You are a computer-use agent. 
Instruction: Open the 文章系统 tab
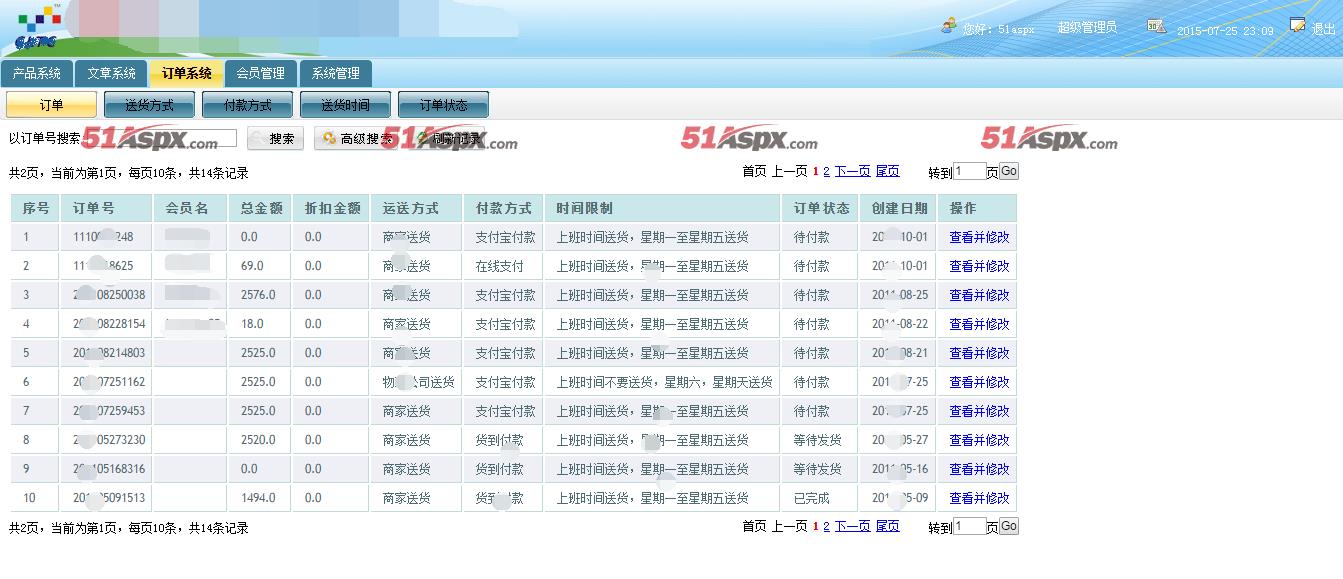coord(111,73)
